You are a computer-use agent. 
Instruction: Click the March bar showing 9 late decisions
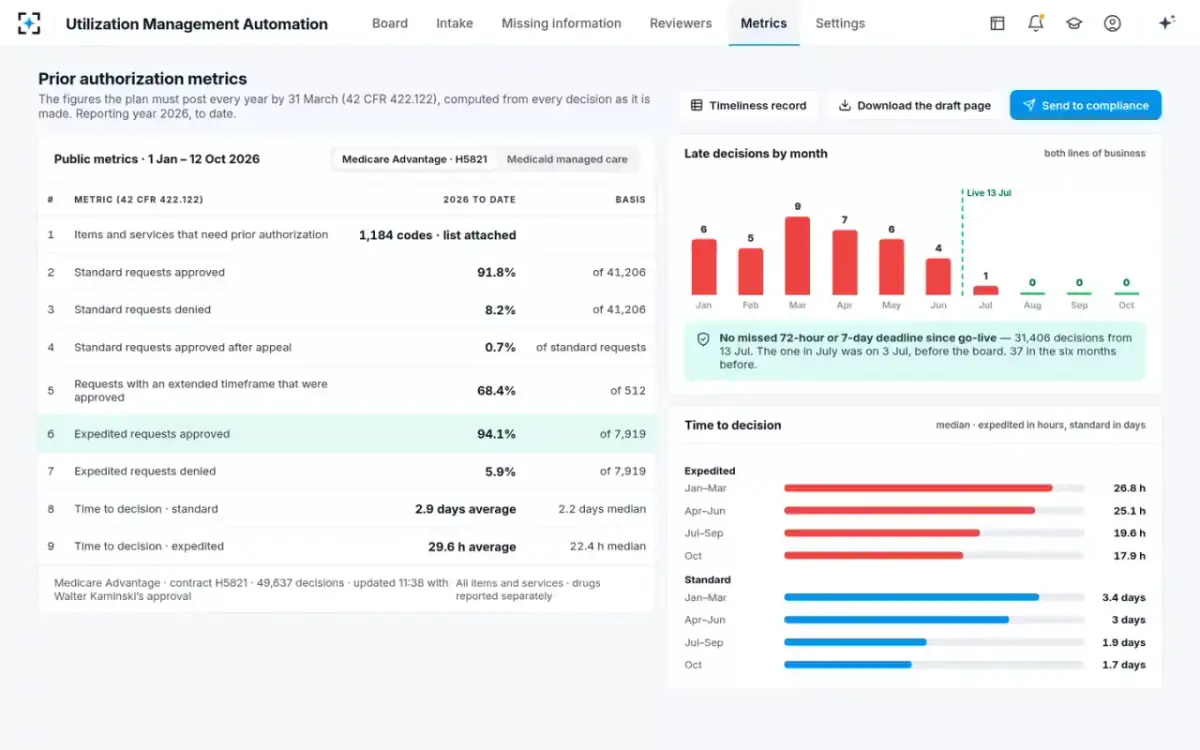click(x=797, y=256)
